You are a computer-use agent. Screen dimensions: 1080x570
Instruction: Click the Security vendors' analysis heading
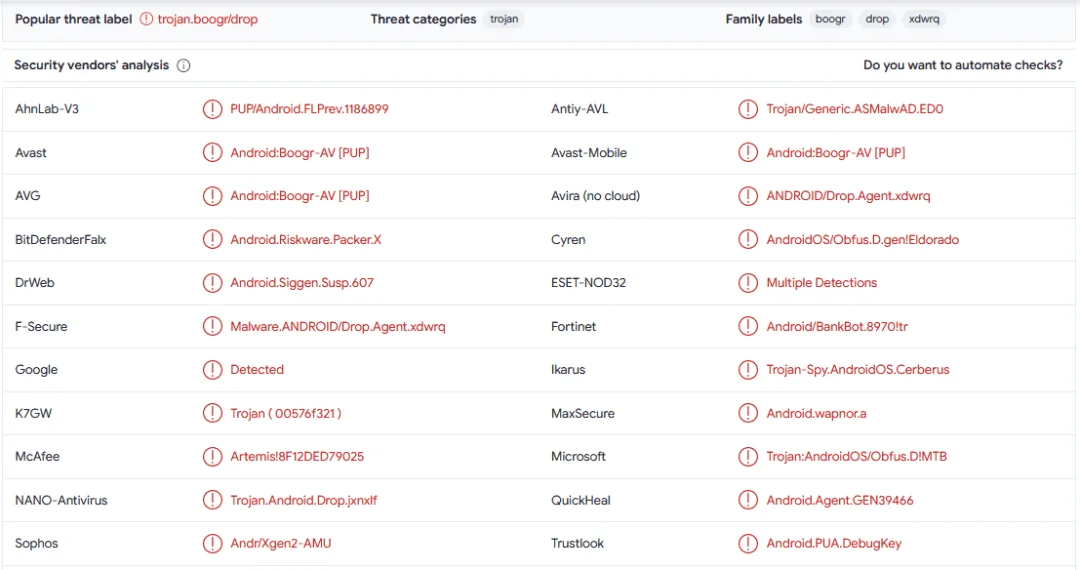(x=92, y=65)
